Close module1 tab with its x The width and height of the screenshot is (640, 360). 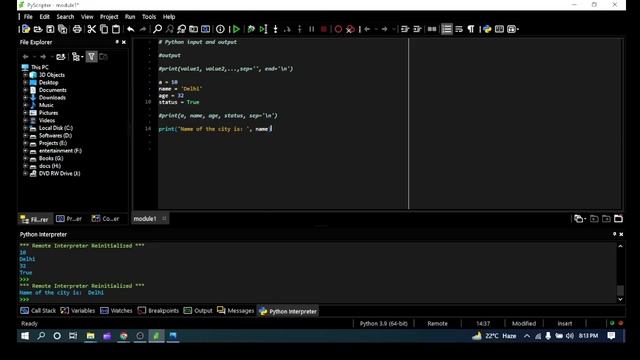pos(164,219)
